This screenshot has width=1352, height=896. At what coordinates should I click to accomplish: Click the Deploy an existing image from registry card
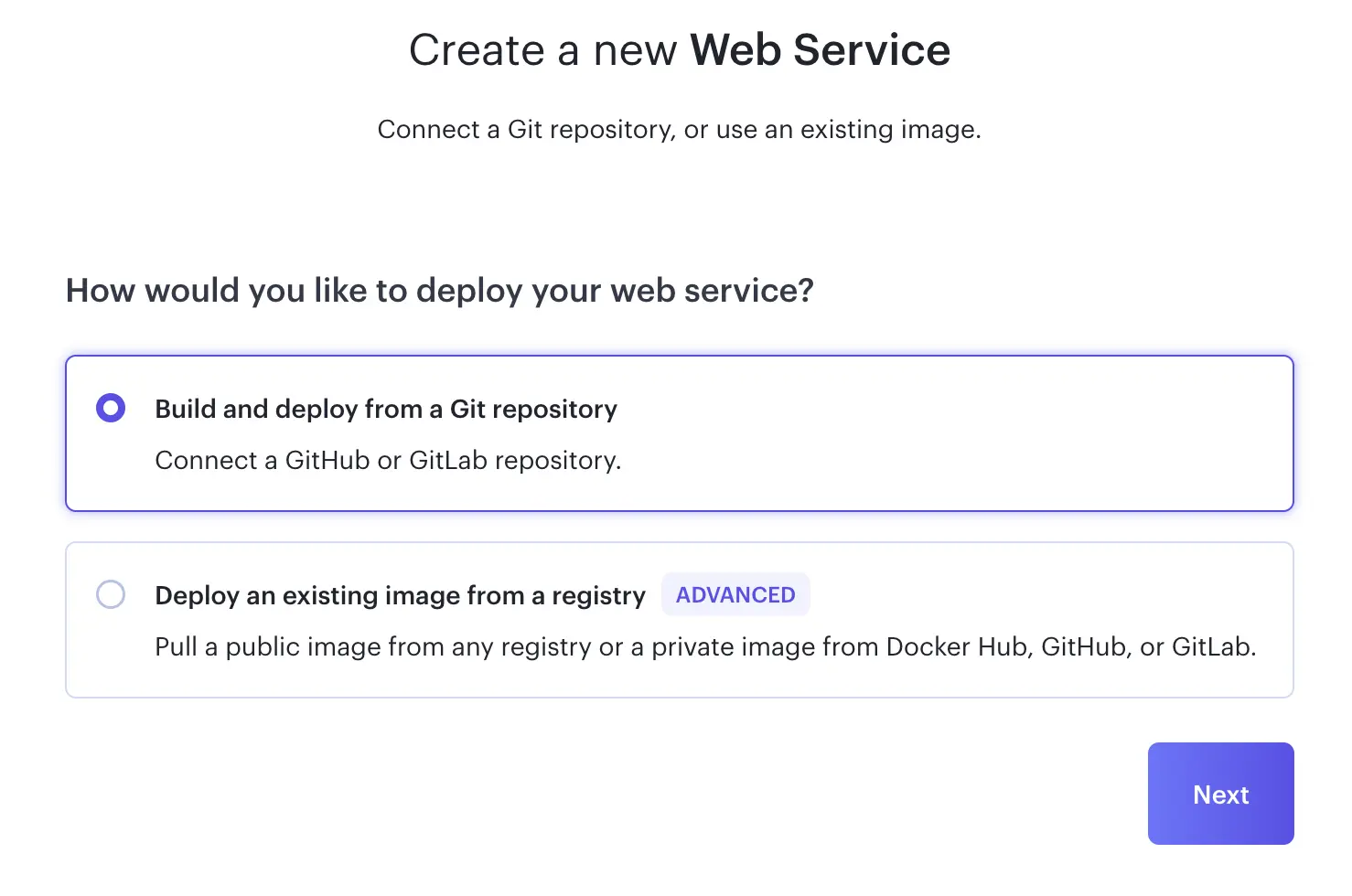coord(680,620)
